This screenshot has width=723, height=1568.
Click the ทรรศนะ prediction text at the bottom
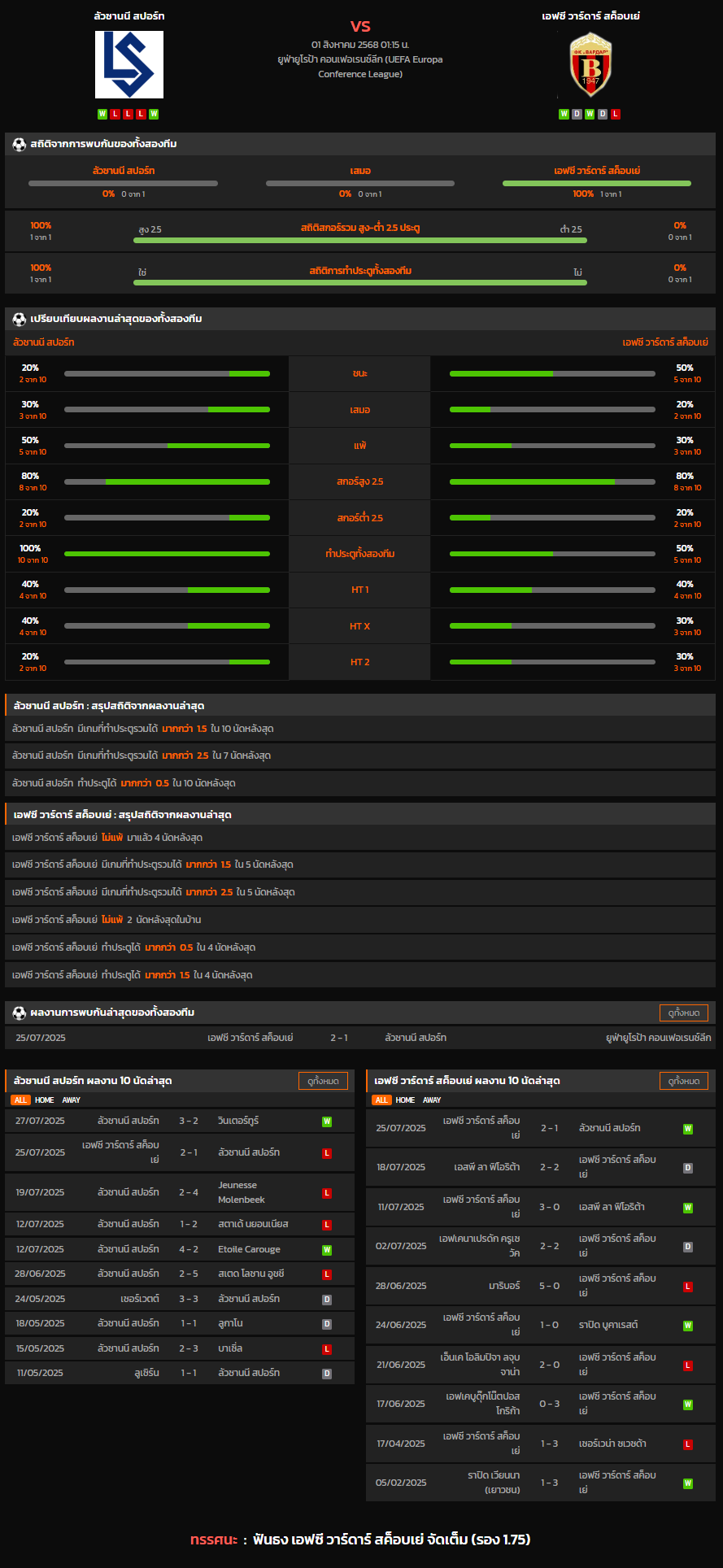coord(360,1540)
